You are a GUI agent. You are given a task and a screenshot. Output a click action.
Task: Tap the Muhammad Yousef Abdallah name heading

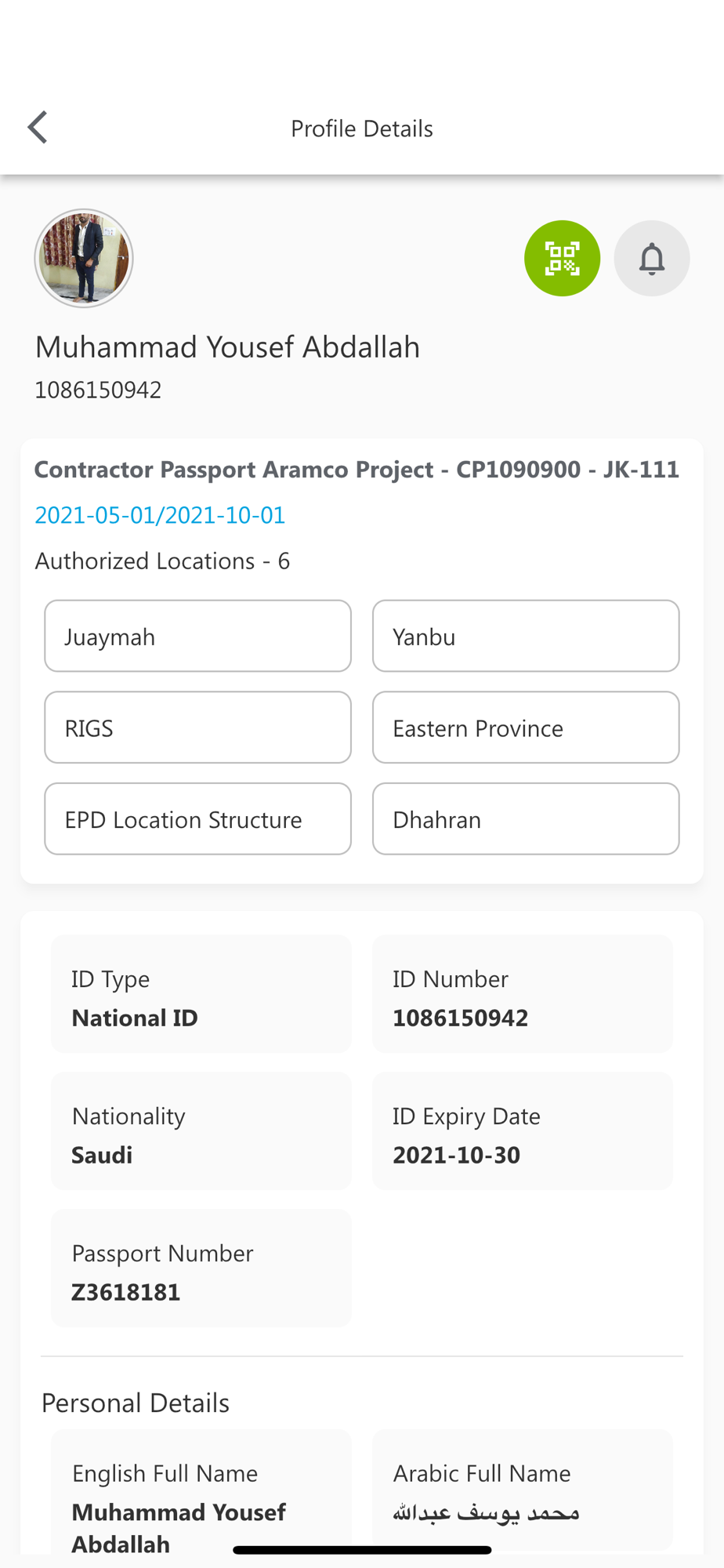(227, 347)
